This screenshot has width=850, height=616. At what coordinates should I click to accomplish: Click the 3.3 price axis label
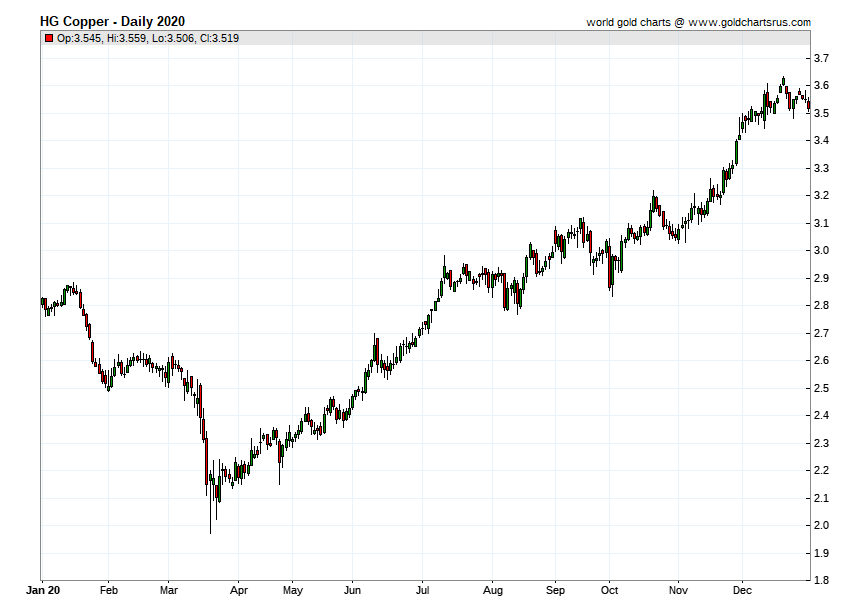[x=821, y=168]
